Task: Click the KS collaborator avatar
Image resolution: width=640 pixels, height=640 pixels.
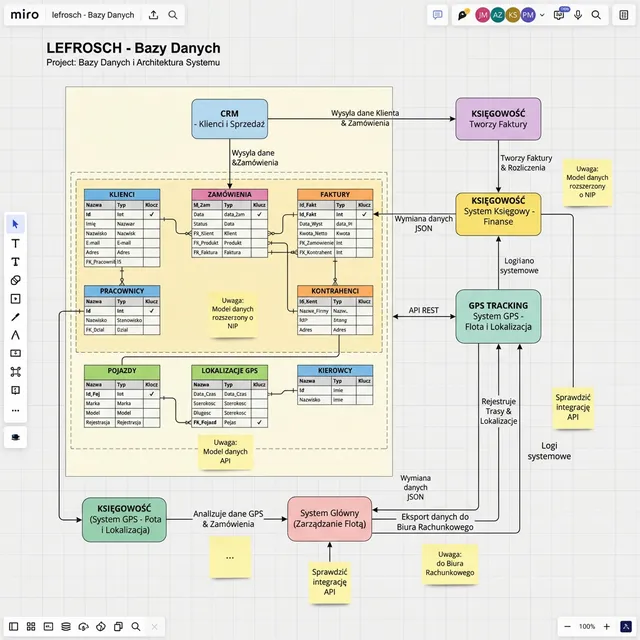Action: [513, 15]
